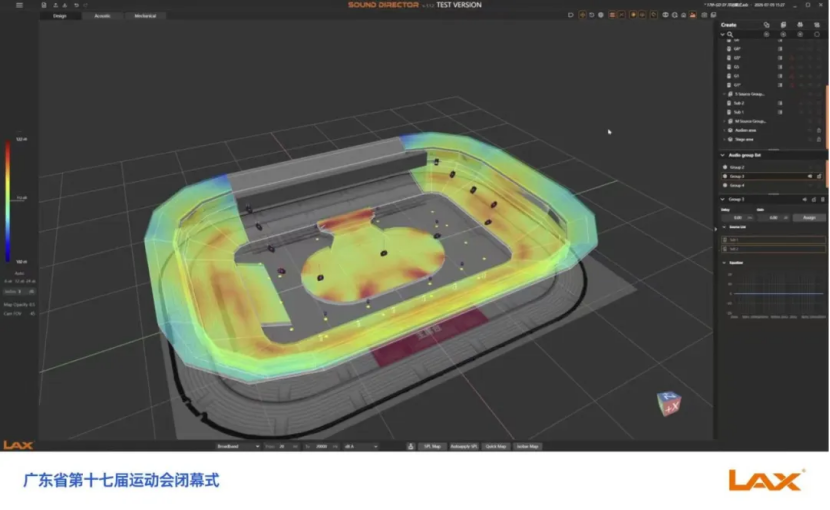
Task: Click the search magnifier in object list
Action: point(730,34)
